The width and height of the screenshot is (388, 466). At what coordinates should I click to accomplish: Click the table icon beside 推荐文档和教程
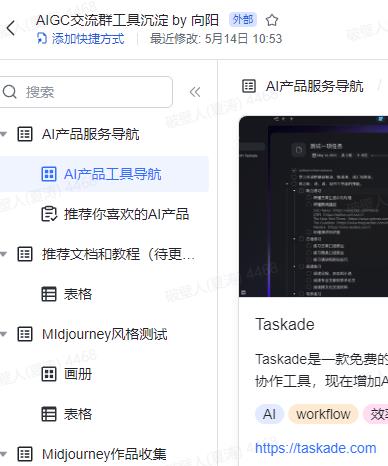click(25, 254)
